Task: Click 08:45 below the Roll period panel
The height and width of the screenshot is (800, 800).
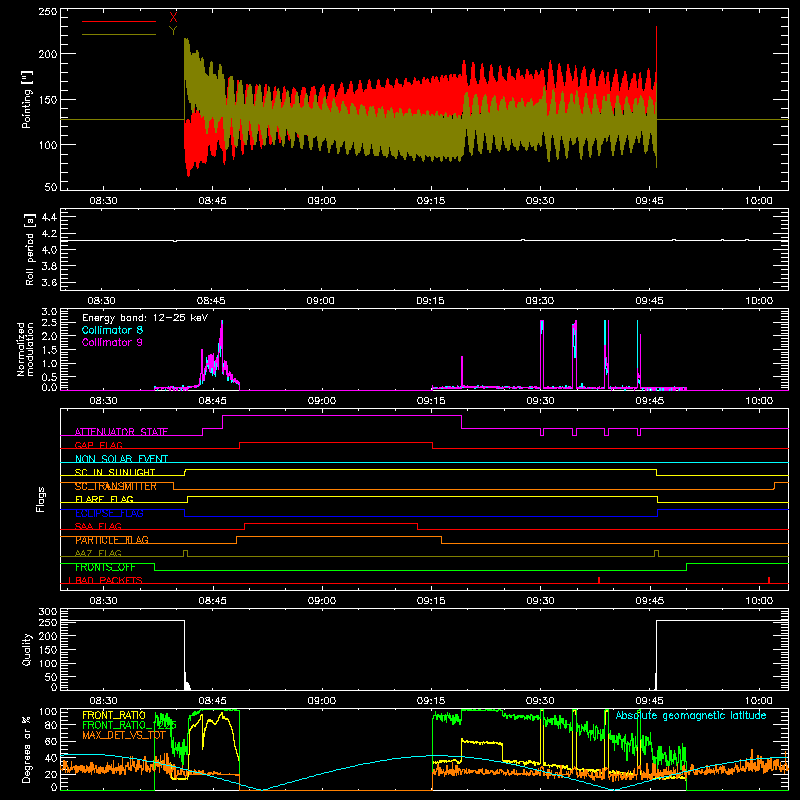Action: 211,301
